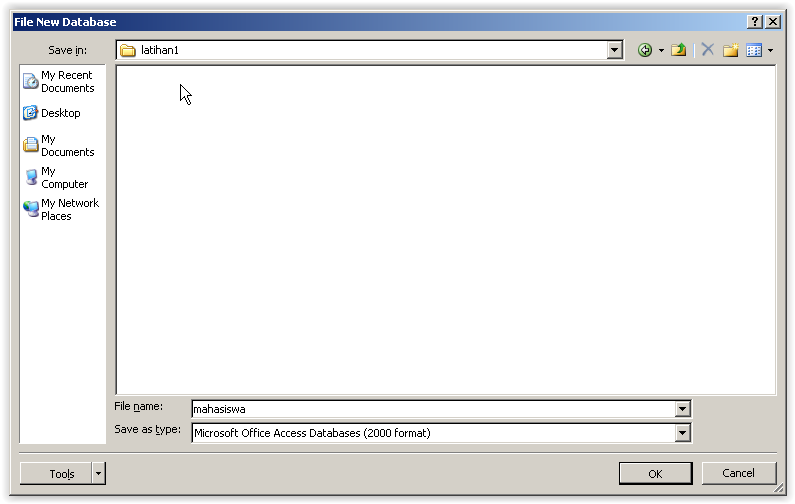Open the Back button history arrow
Screen dimensions: 795x504
pos(661,50)
